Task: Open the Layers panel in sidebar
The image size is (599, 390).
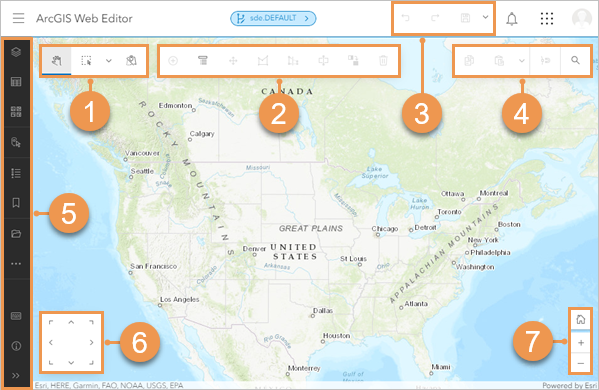Action: [x=16, y=52]
